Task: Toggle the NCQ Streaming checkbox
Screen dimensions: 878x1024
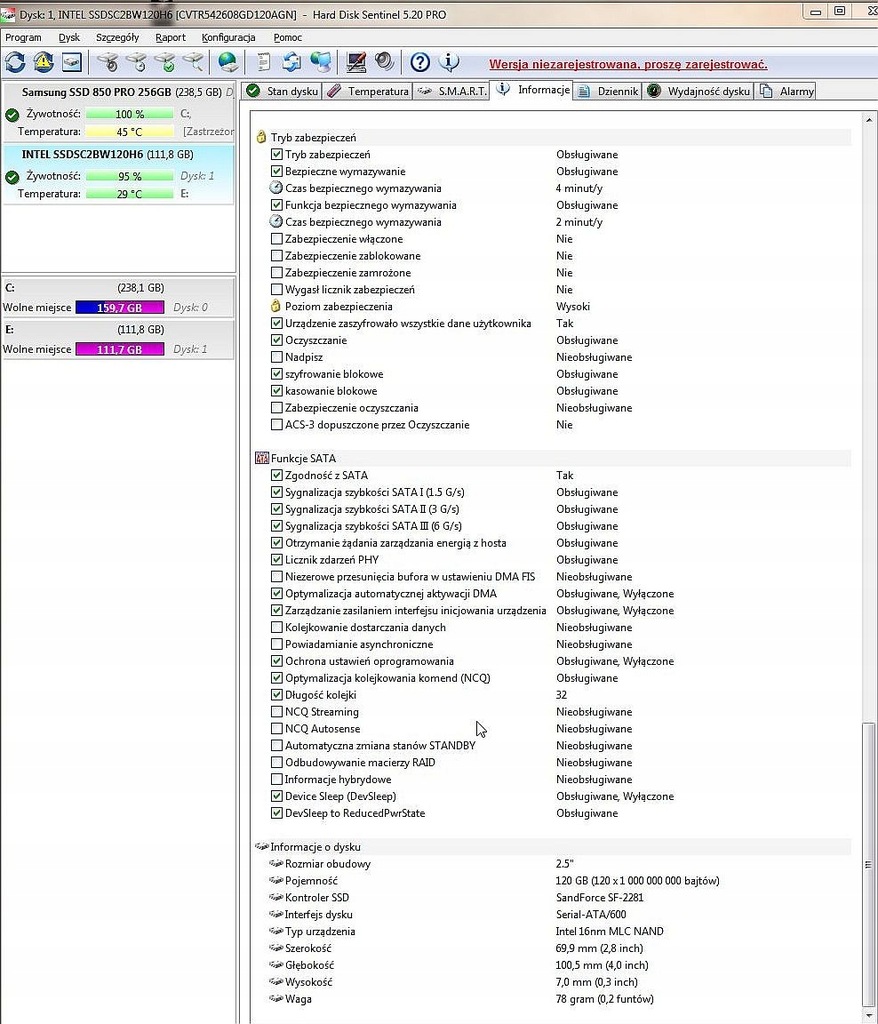Action: click(x=276, y=712)
